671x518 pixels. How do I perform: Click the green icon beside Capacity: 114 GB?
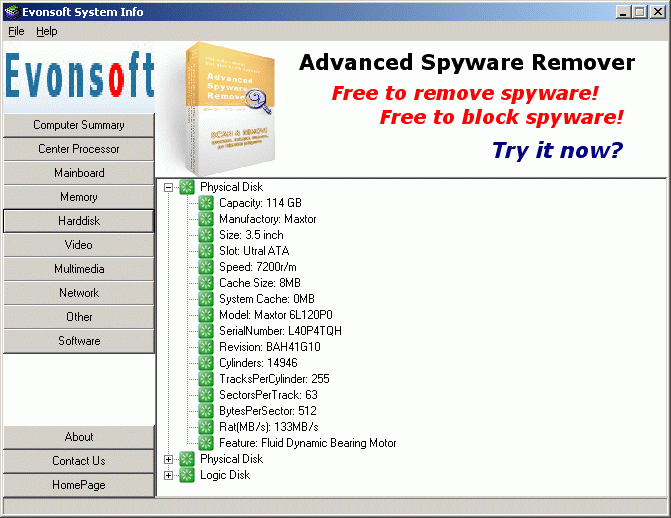pyautogui.click(x=205, y=203)
